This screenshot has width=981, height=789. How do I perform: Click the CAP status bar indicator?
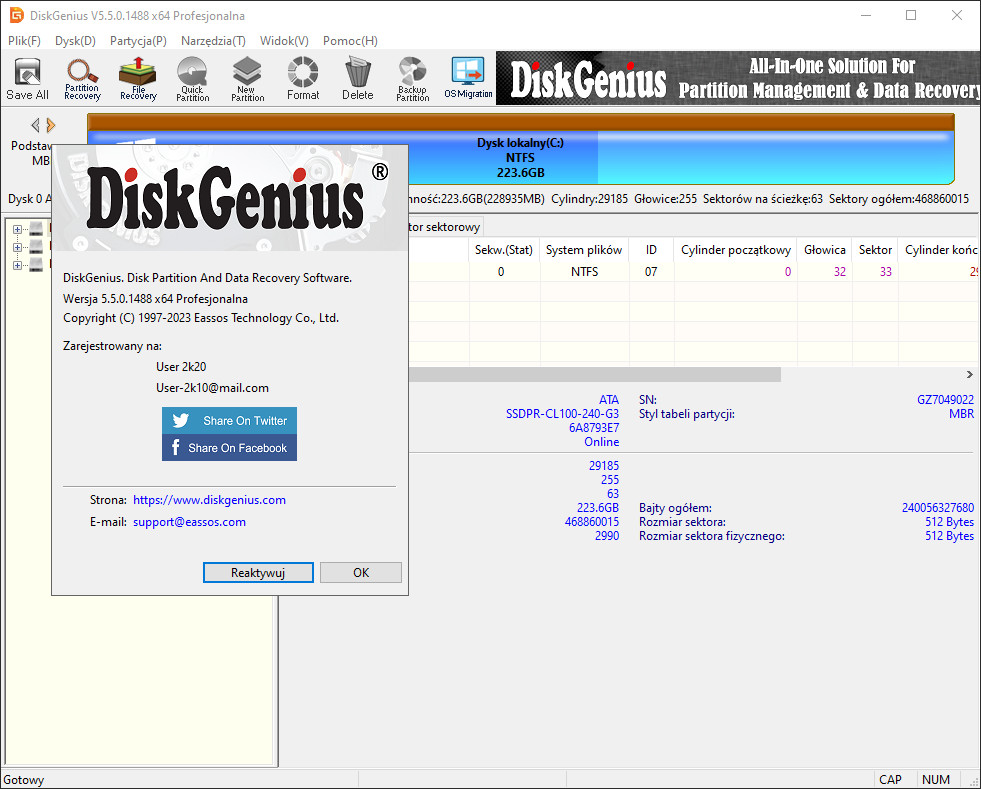pyautogui.click(x=890, y=780)
